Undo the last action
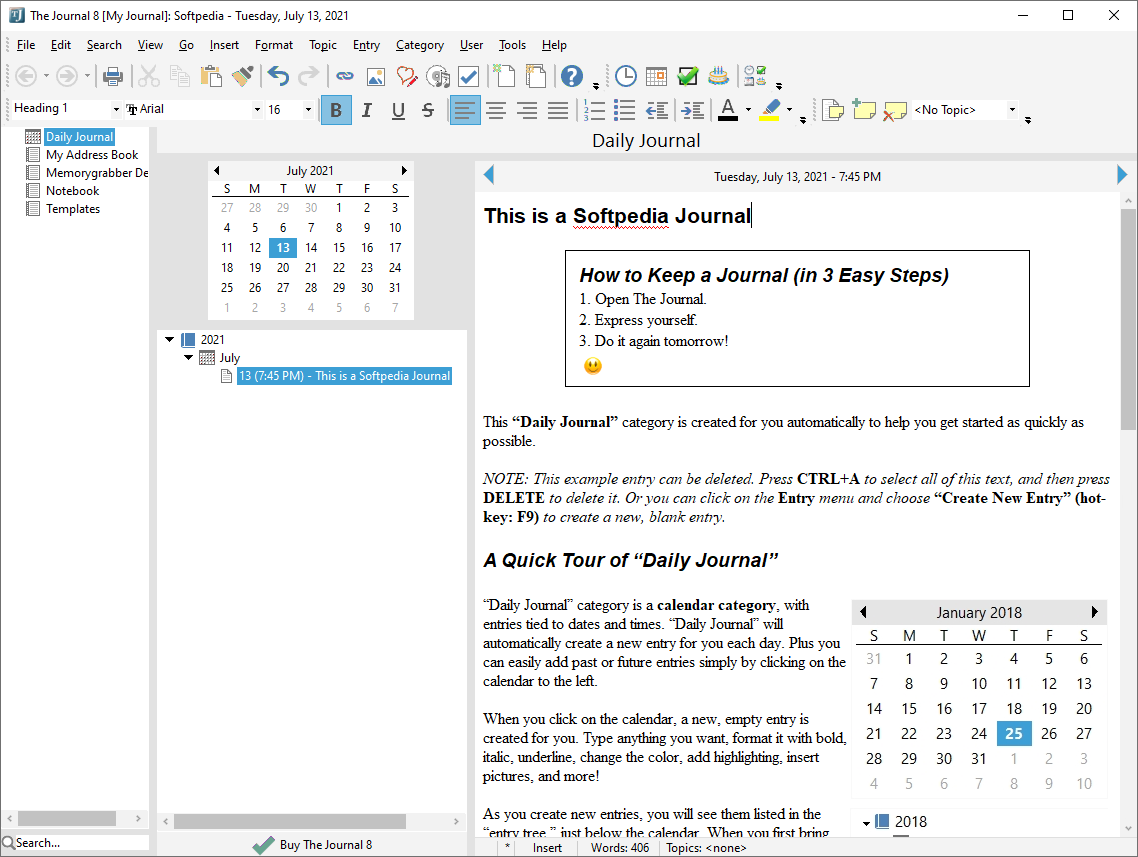 coord(278,76)
